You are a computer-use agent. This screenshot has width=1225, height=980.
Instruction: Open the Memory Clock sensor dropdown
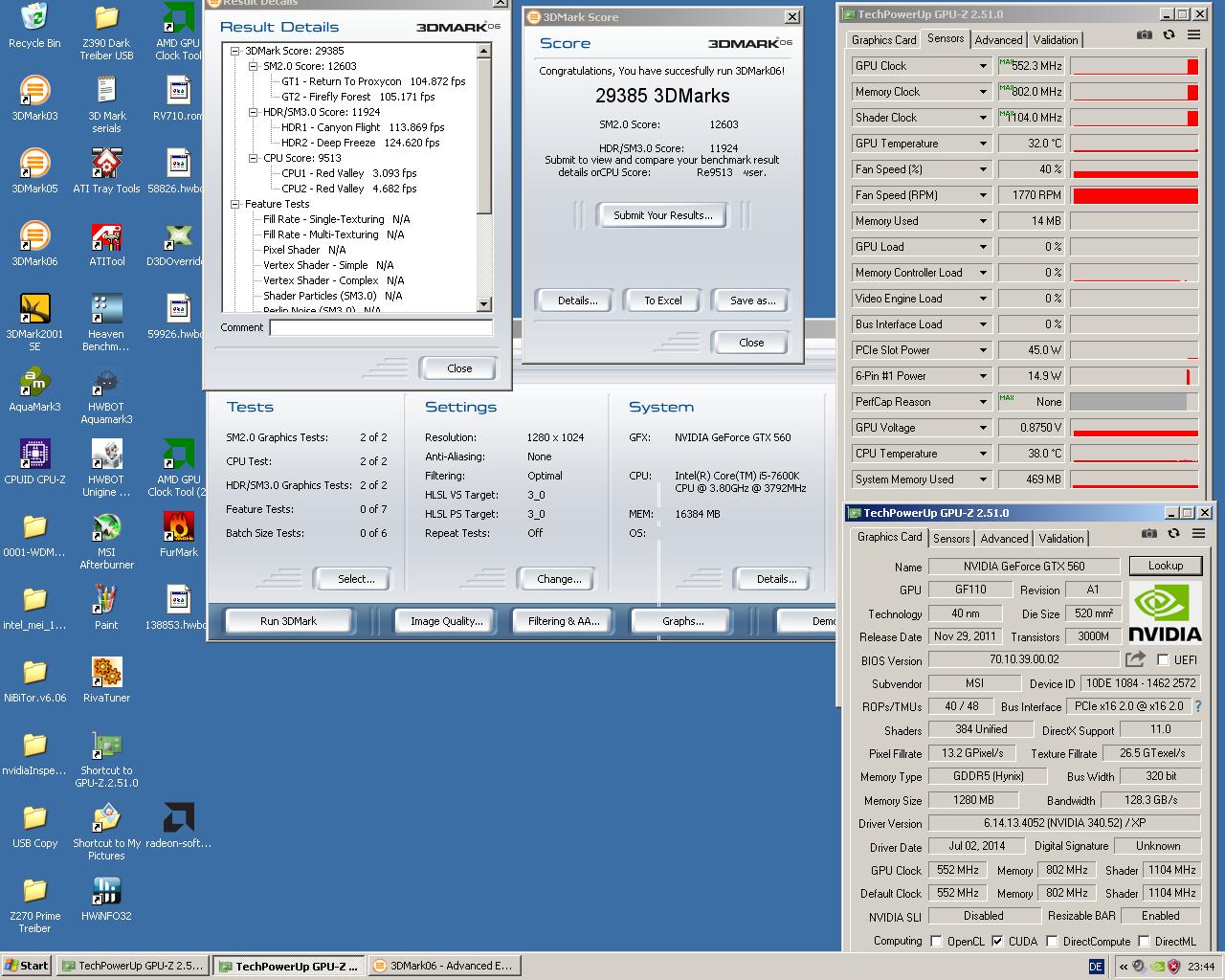point(983,92)
